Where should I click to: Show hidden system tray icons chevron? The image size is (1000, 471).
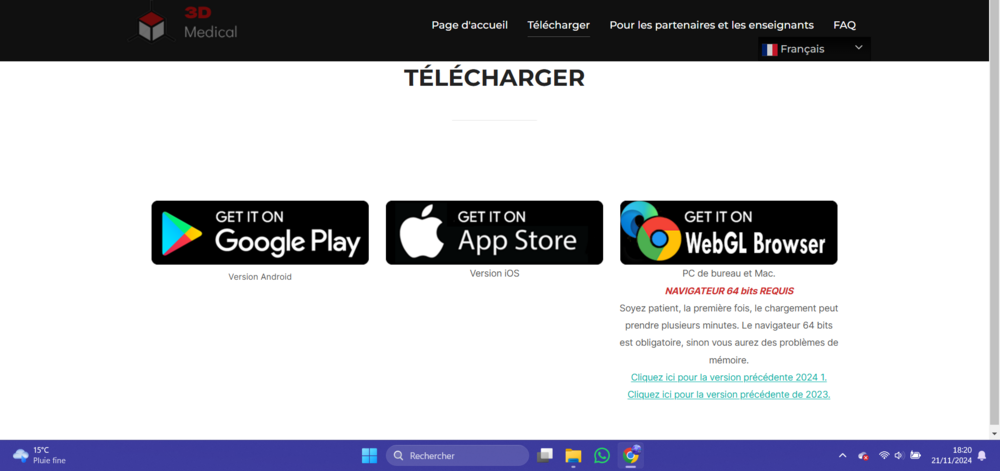pyautogui.click(x=842, y=455)
